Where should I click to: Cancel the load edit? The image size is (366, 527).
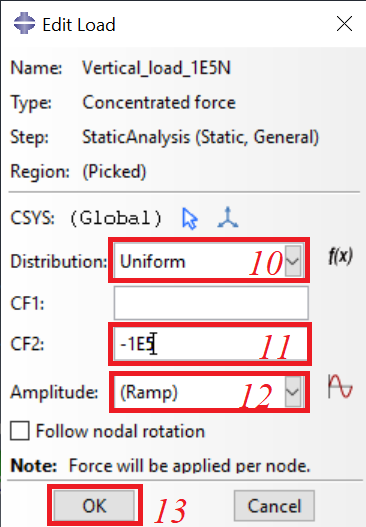point(274,506)
